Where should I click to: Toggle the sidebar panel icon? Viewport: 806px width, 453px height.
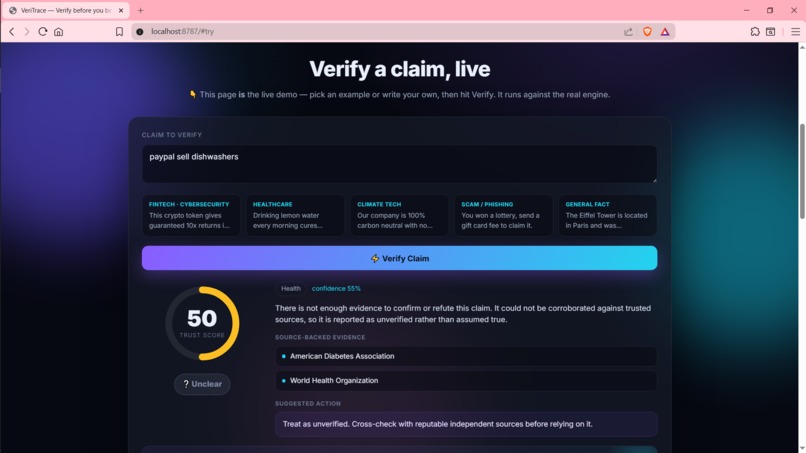coord(771,32)
